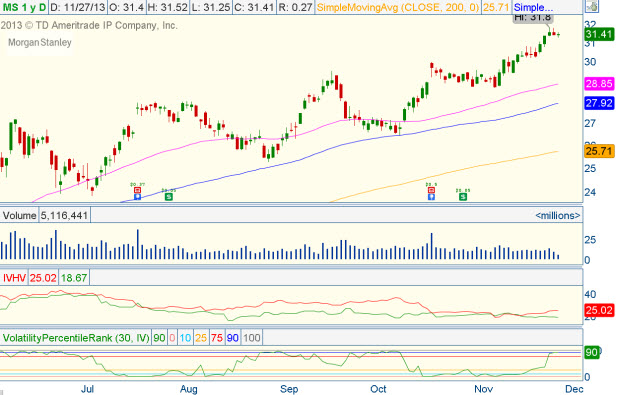Viewport: 625px width, 395px height.
Task: Click the red earnings marker in July
Action: click(x=138, y=190)
